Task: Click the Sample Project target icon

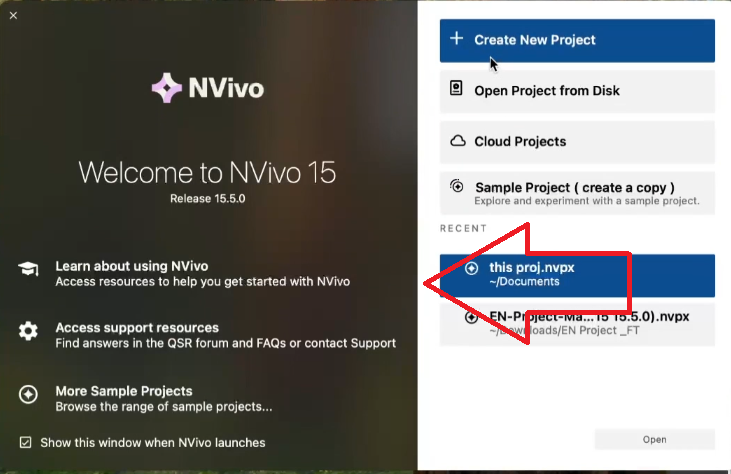Action: tap(457, 186)
